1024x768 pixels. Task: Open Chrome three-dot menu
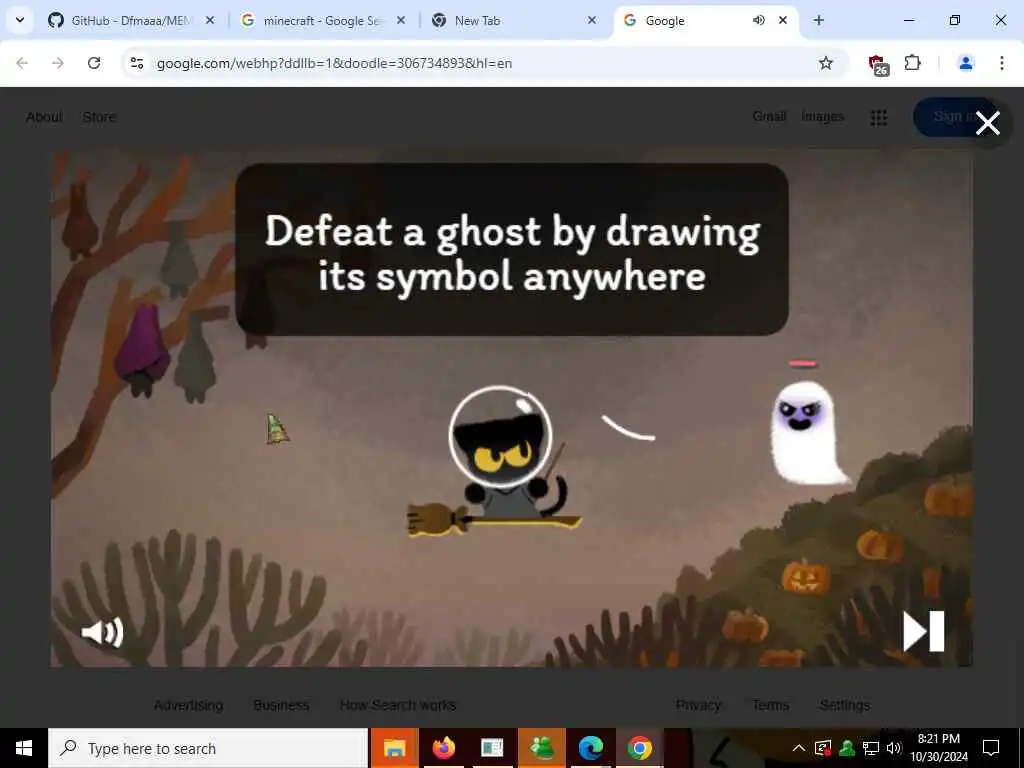(x=1001, y=63)
